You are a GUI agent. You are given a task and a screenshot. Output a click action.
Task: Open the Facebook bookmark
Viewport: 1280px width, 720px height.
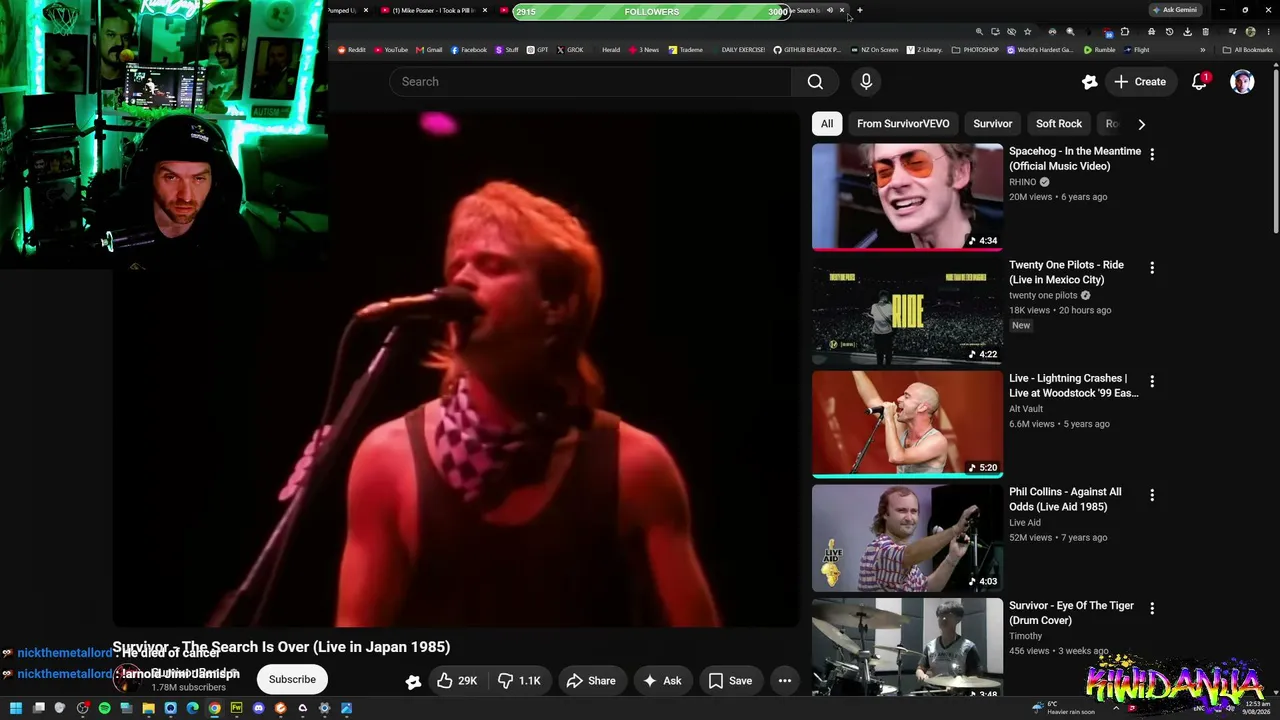tap(469, 50)
